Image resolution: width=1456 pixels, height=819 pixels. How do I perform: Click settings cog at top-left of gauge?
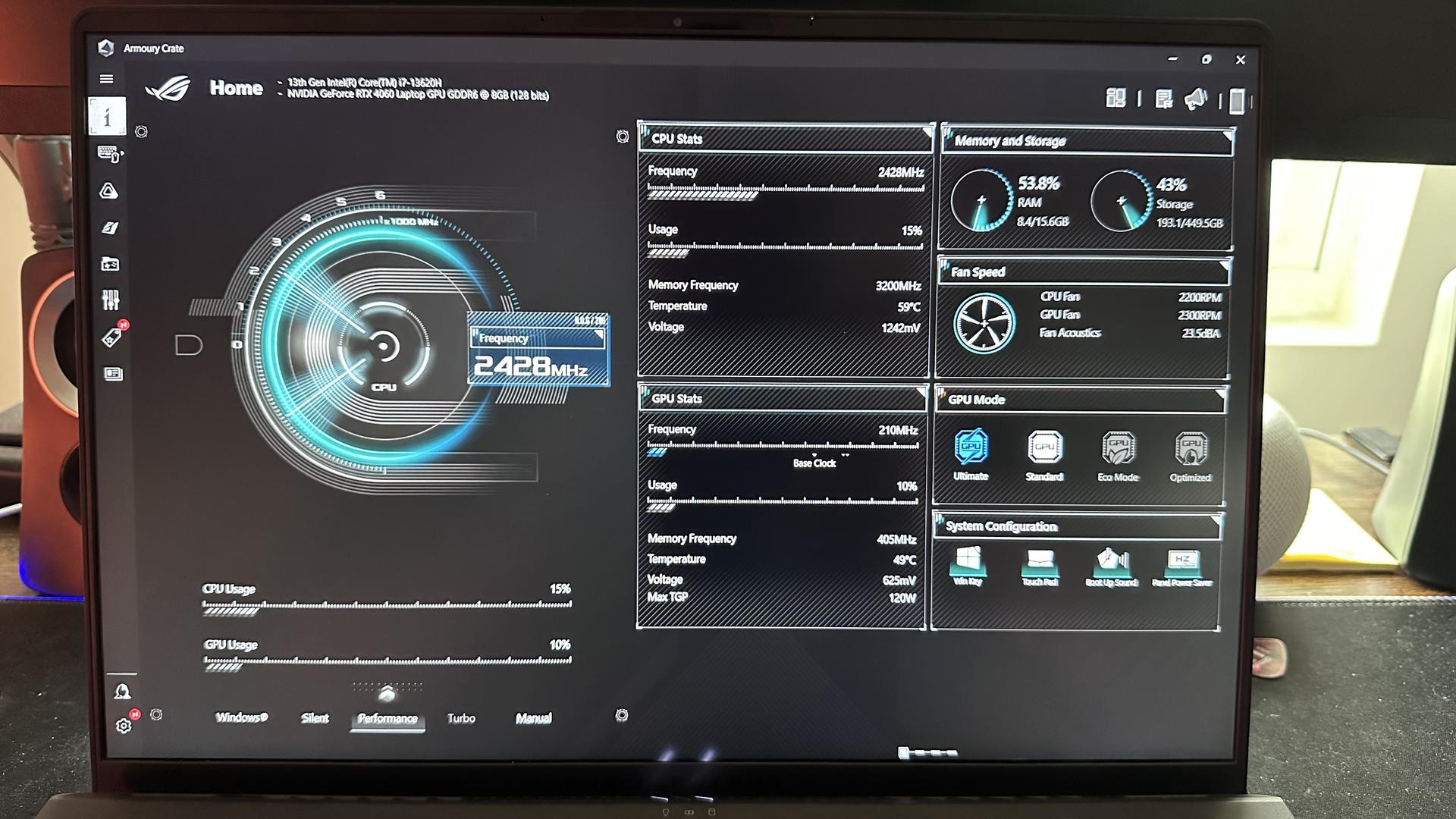[x=141, y=132]
